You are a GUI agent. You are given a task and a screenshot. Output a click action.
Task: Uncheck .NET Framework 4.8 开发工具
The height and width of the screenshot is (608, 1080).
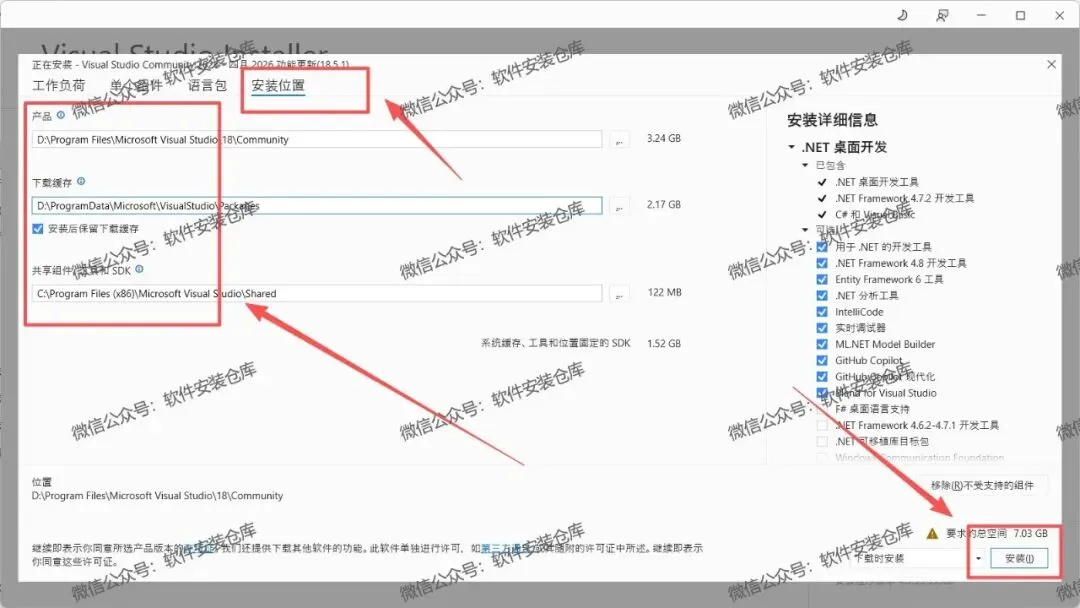click(x=822, y=263)
